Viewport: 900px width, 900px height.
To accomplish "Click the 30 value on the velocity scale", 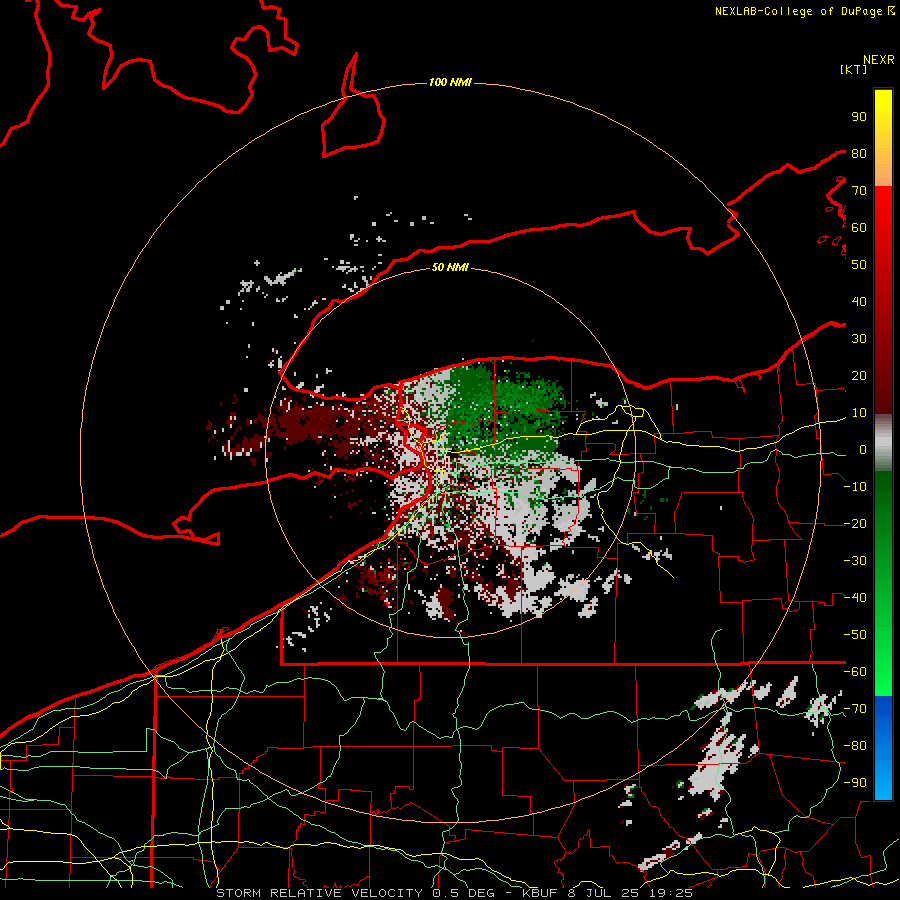I will click(859, 339).
